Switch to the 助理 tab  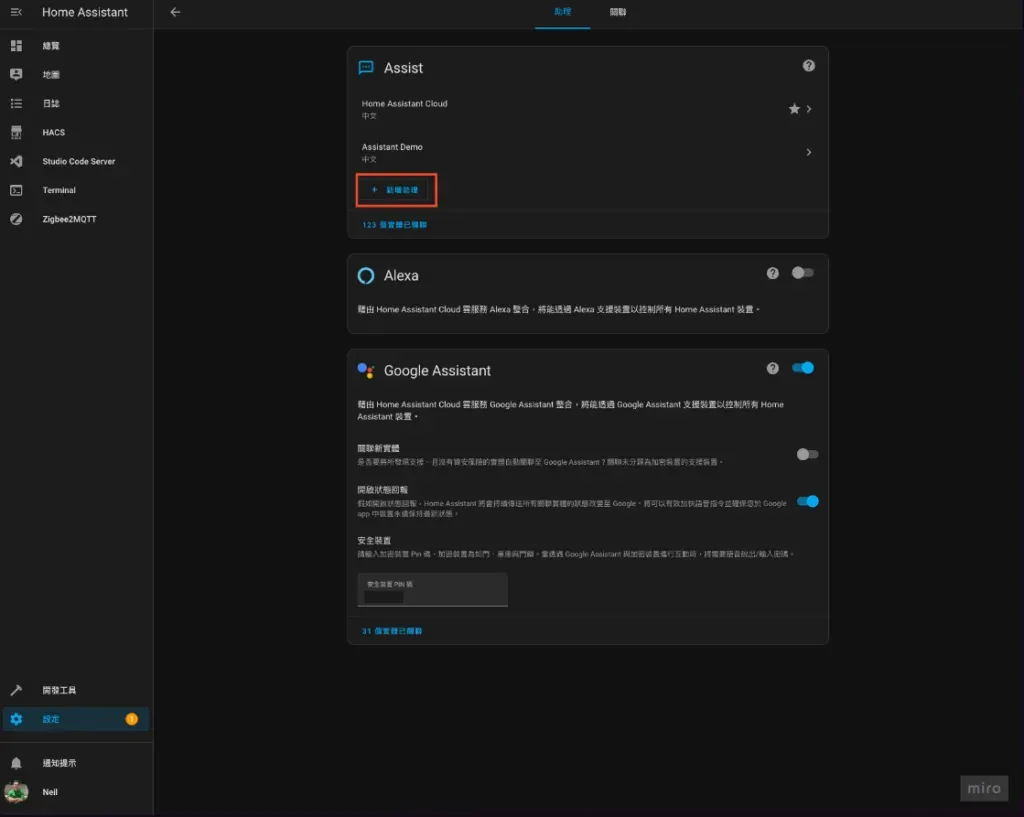pyautogui.click(x=562, y=12)
